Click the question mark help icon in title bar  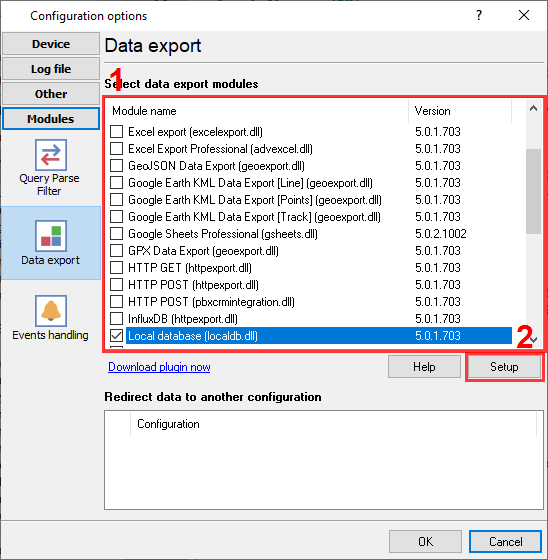pos(479,15)
